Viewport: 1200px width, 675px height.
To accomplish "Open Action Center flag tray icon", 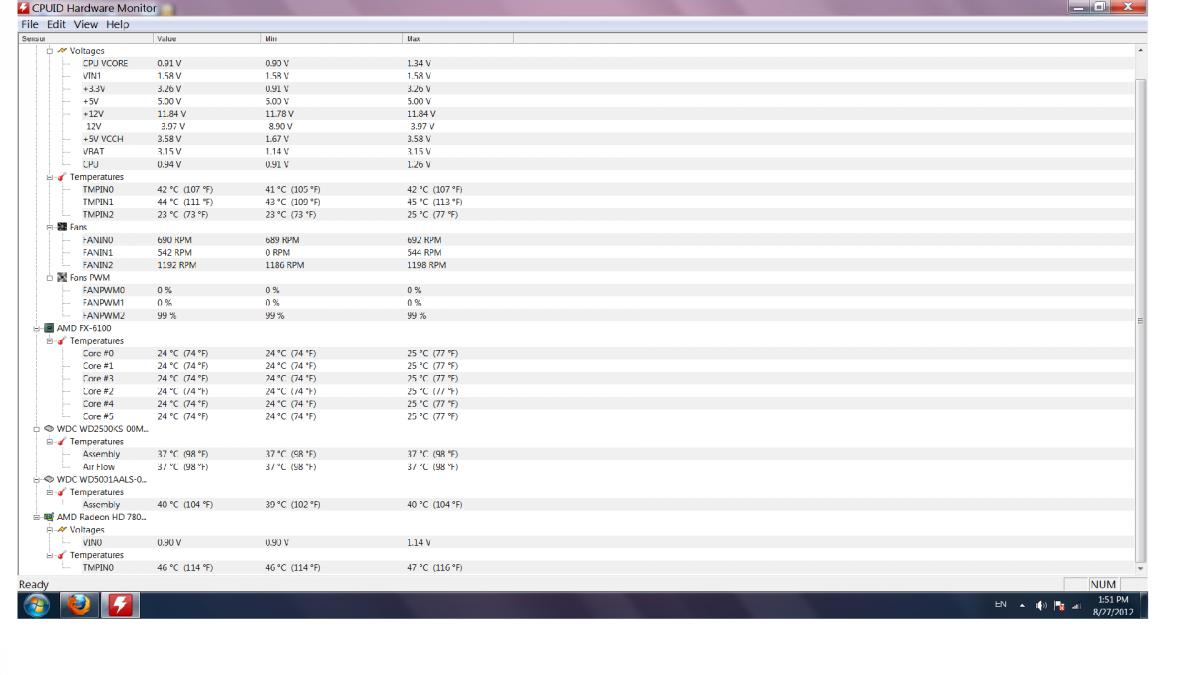I will tap(1059, 606).
